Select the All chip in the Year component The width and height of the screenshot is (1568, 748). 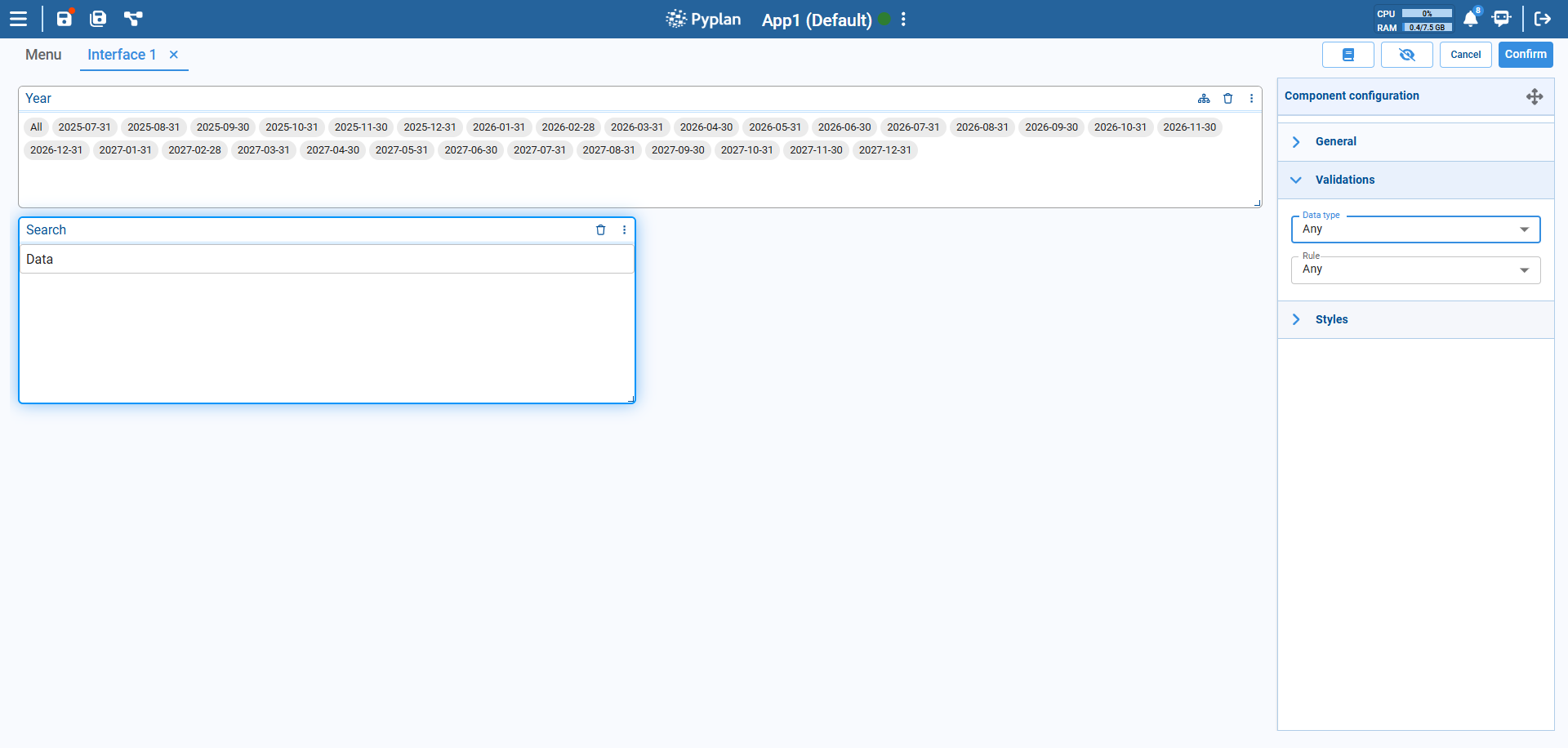click(x=35, y=127)
